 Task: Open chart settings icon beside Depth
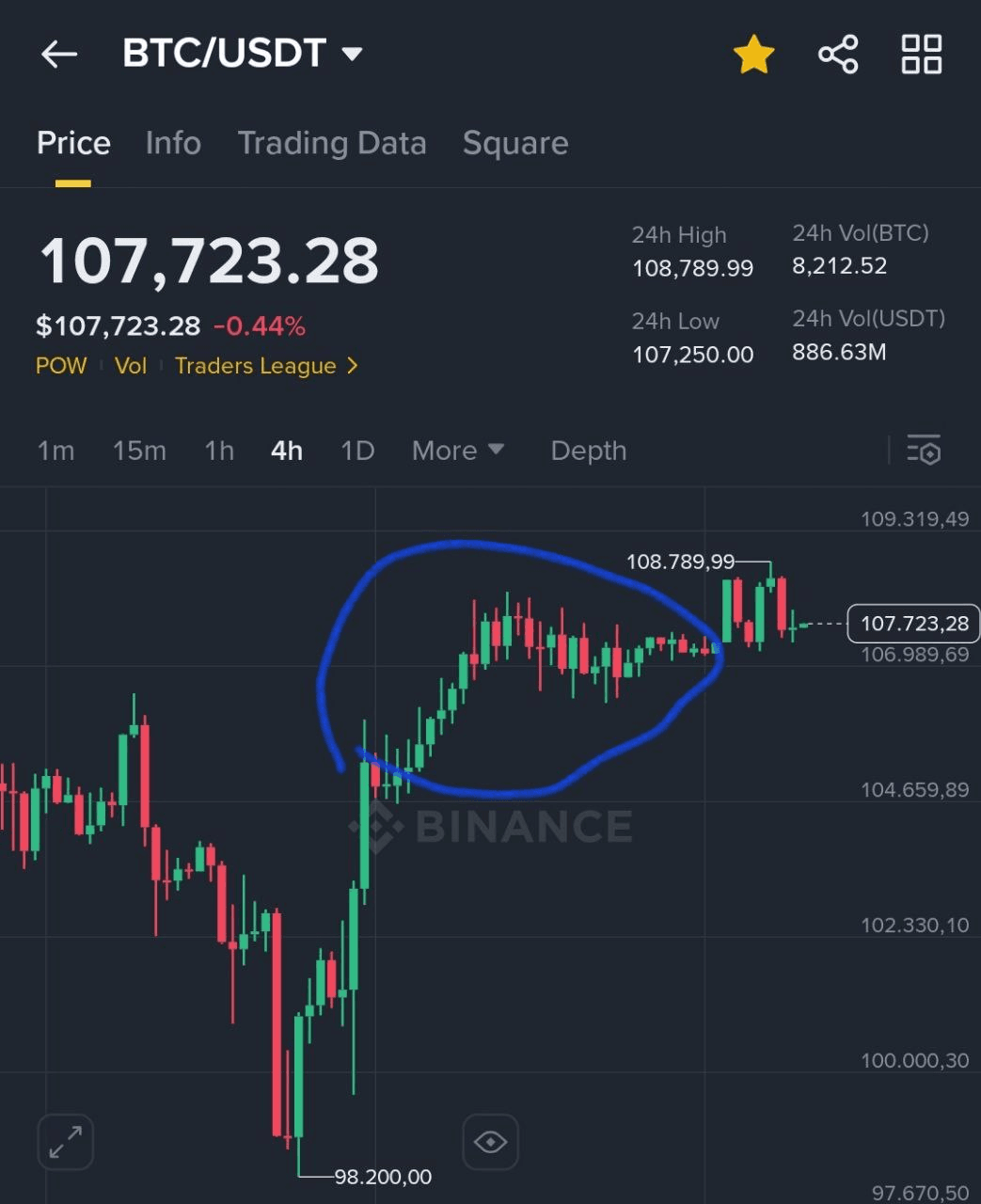pos(924,451)
